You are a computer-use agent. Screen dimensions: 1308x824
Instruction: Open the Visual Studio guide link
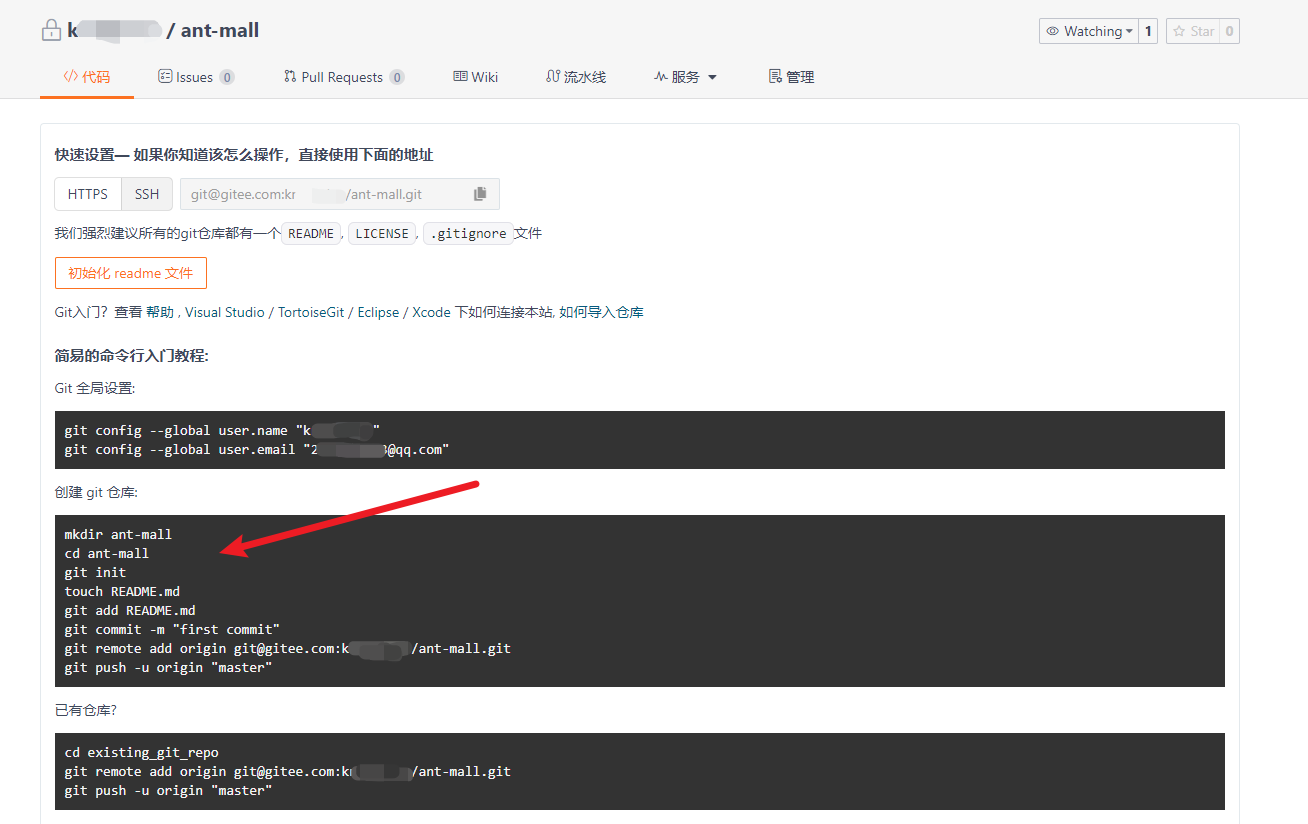click(224, 312)
